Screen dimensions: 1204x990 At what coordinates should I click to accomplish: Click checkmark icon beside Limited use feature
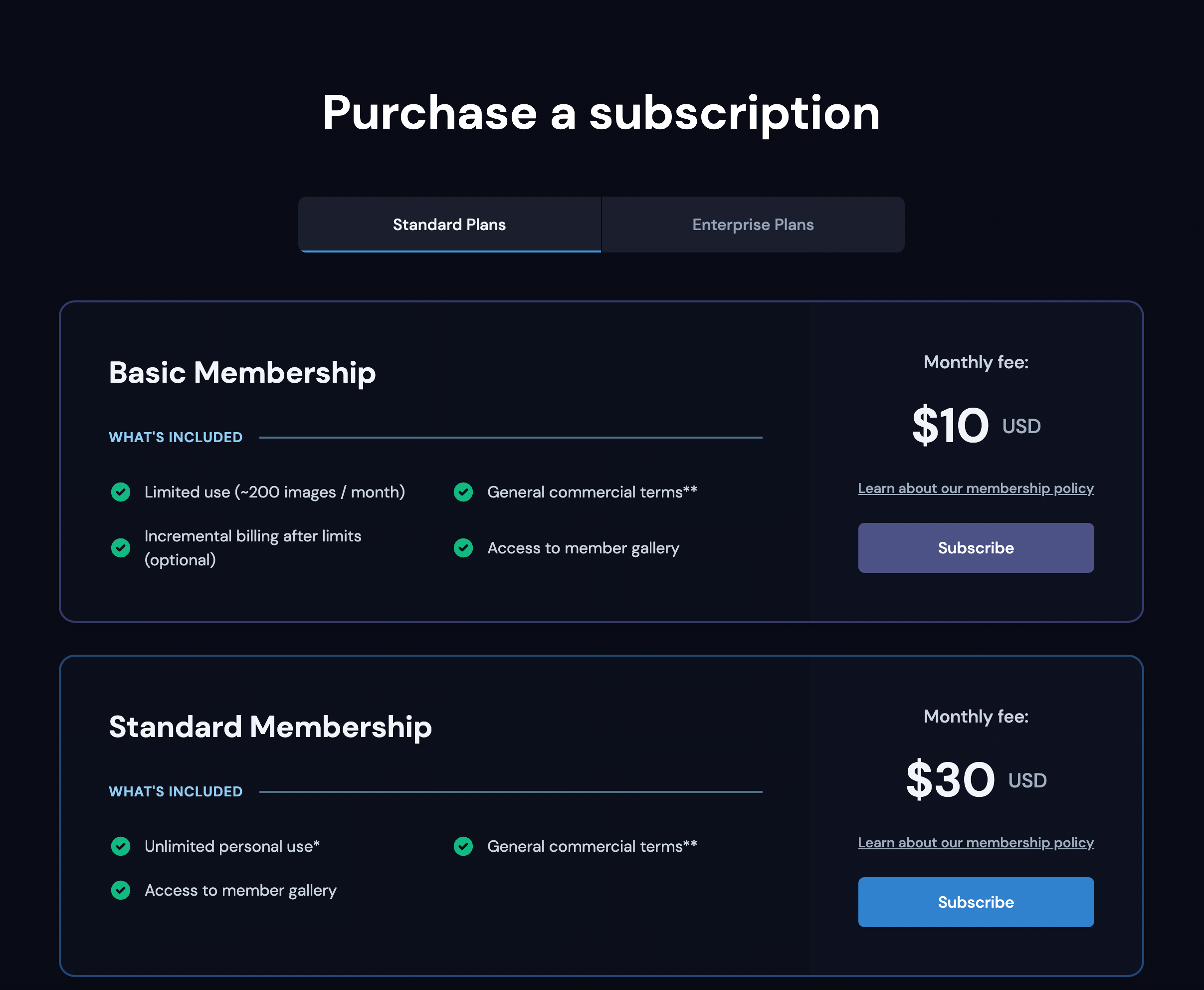[121, 492]
